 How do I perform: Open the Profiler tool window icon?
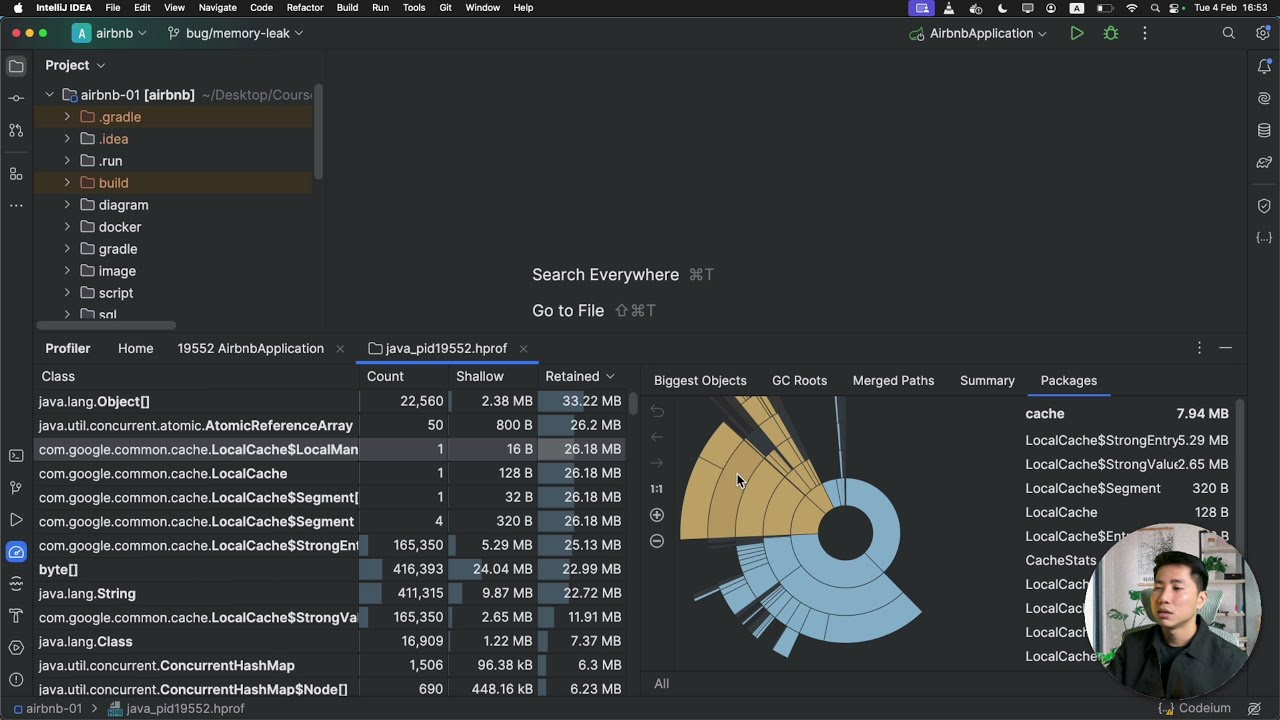(x=16, y=552)
